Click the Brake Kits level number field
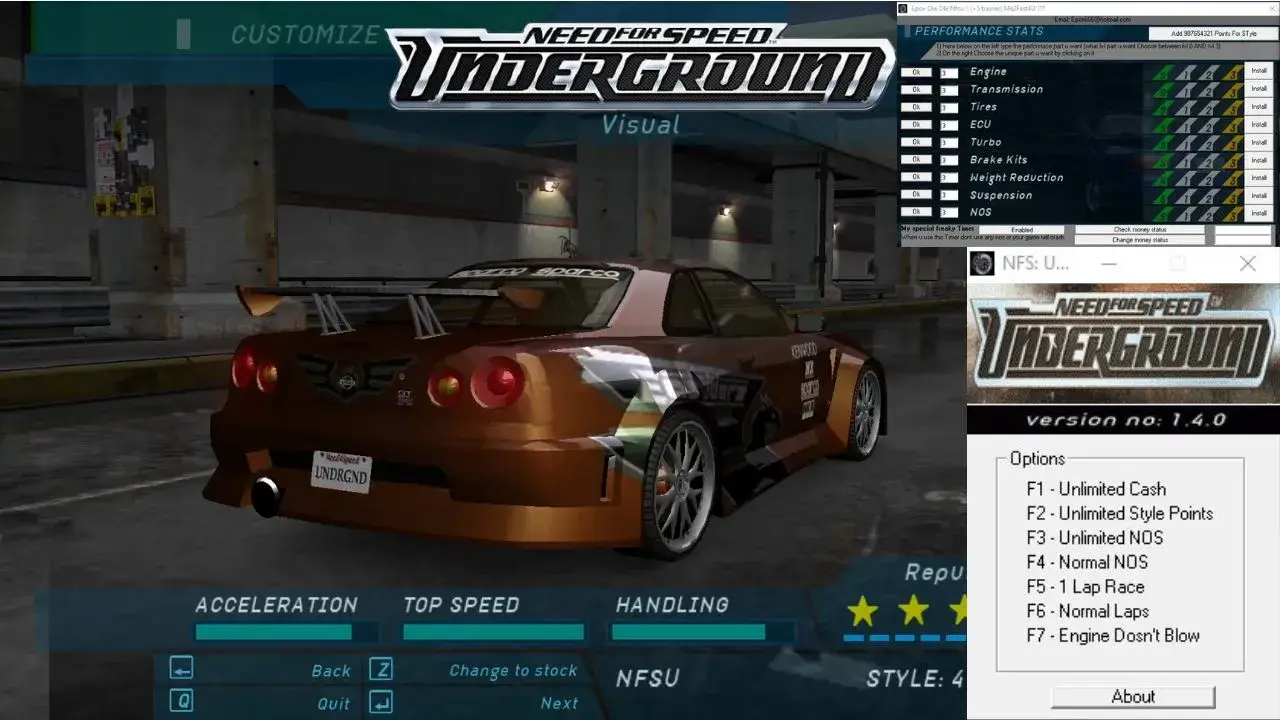The width and height of the screenshot is (1280, 720). tap(949, 161)
